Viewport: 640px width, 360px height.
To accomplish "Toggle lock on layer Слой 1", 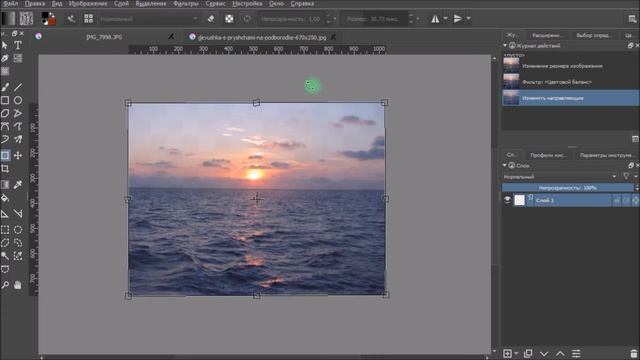I will 617,200.
